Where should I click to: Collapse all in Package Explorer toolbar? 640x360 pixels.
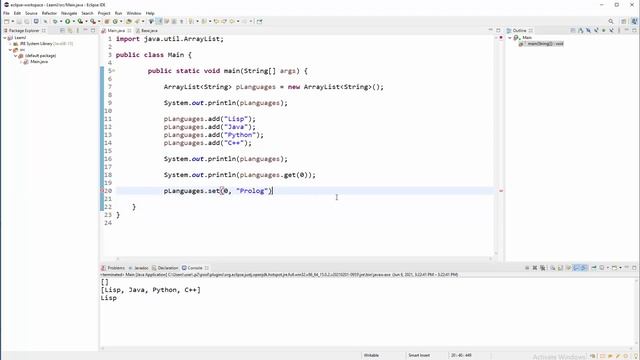(x=62, y=31)
